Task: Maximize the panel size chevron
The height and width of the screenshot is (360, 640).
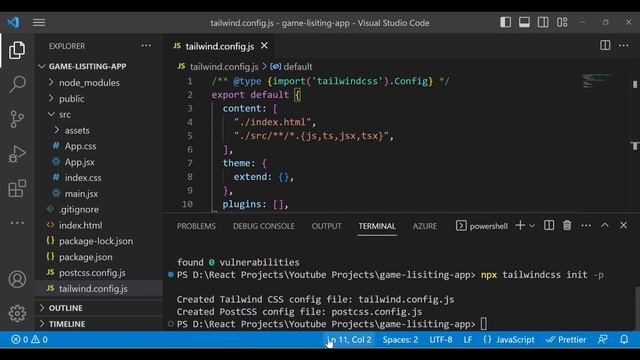Action: [605, 225]
